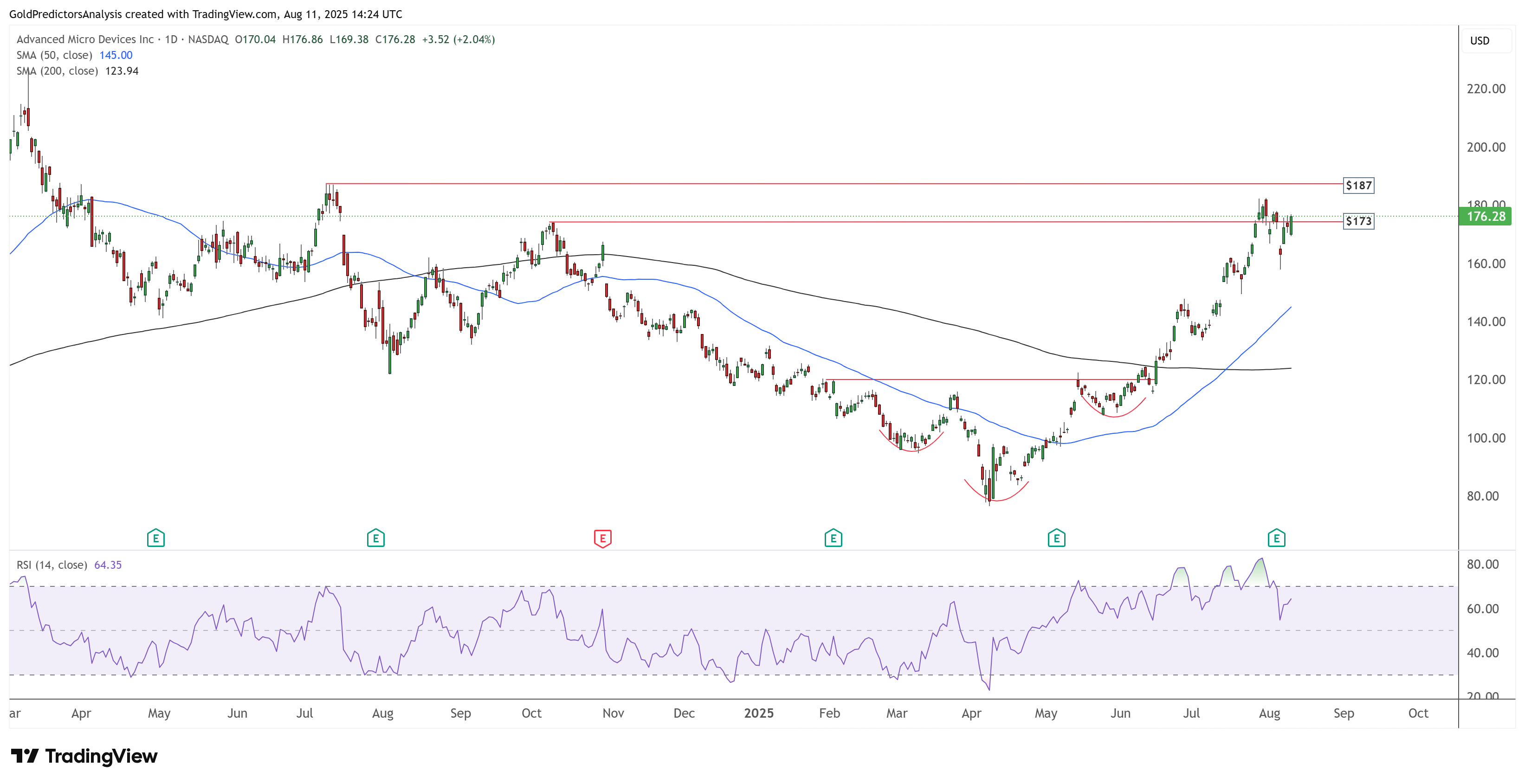Click the Sep label at right of time axis
This screenshot has width=1525, height=784.
pyautogui.click(x=1344, y=713)
